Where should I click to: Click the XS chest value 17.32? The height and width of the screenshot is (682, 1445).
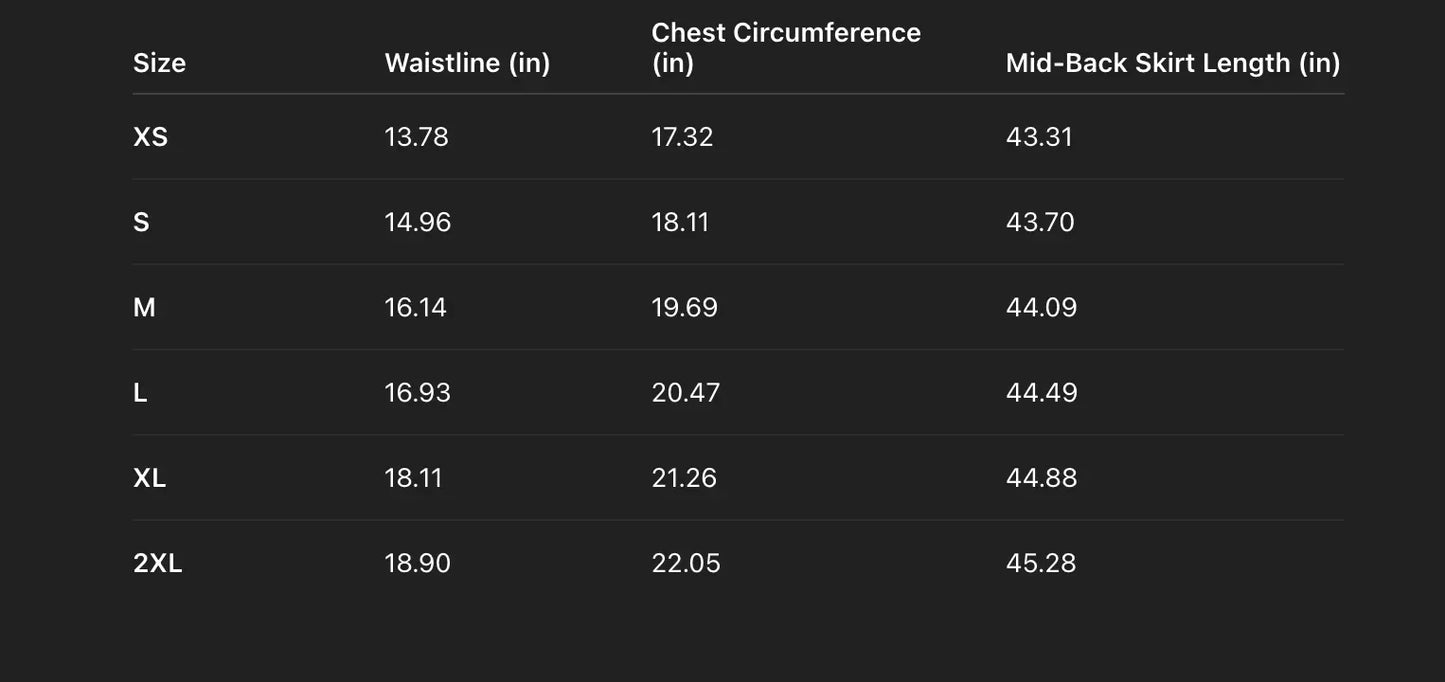tap(682, 137)
